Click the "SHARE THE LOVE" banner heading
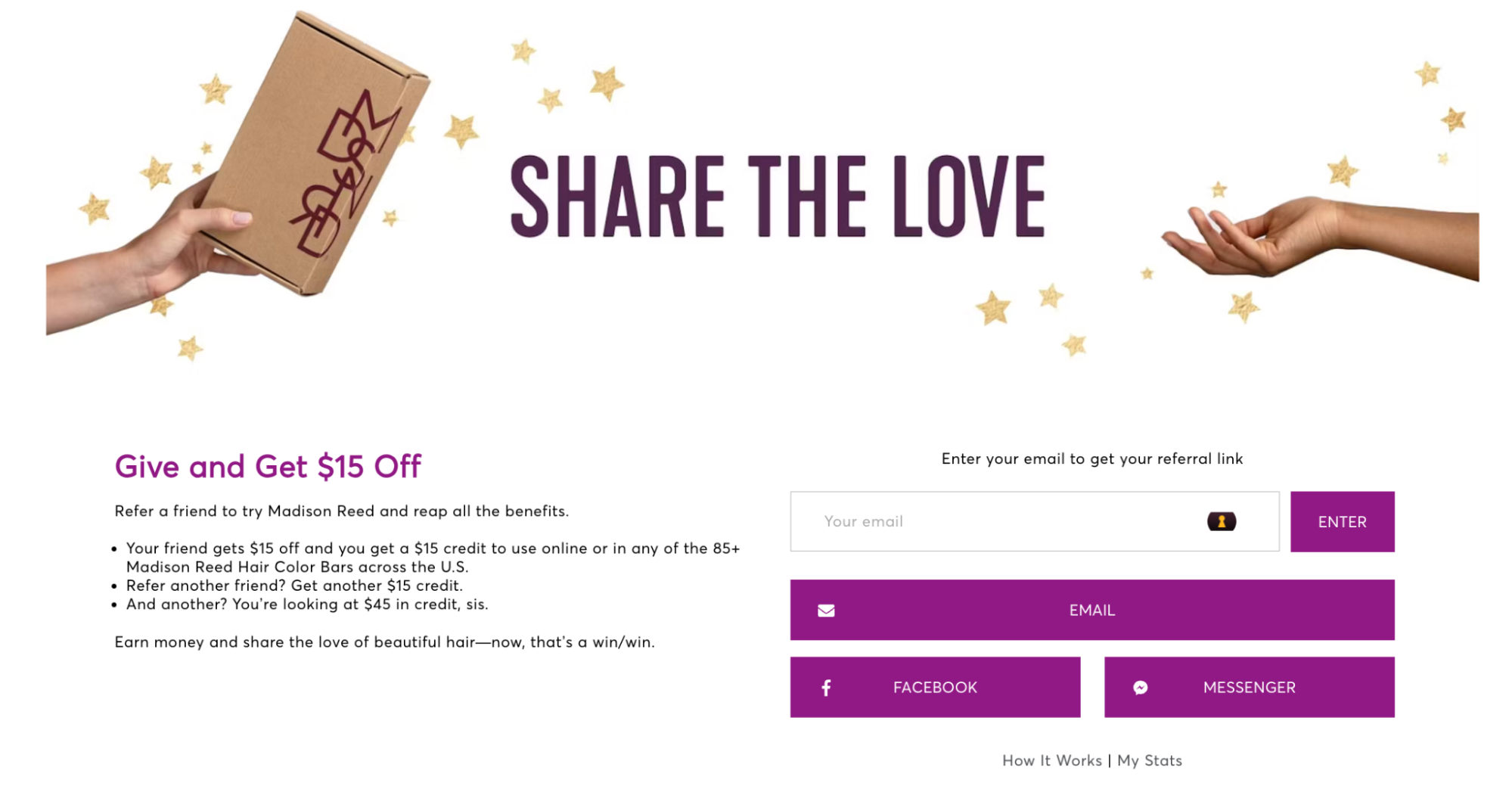 [x=778, y=197]
